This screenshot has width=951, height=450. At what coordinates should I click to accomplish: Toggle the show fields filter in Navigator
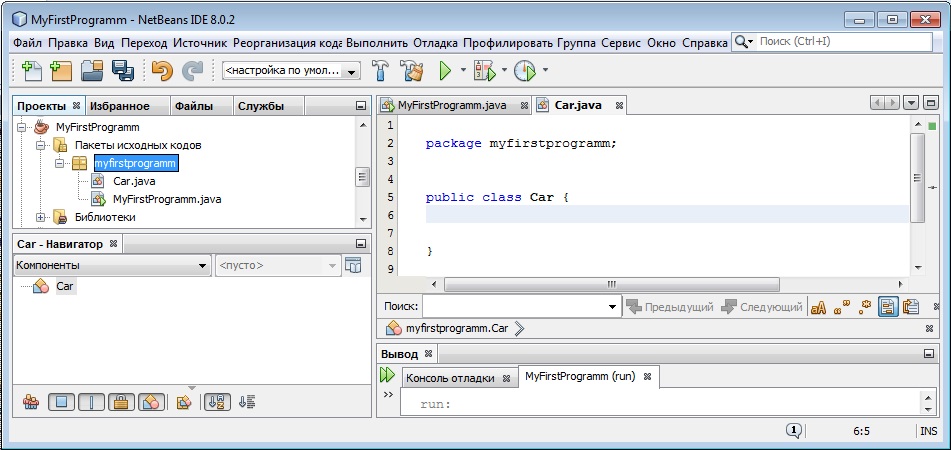[x=61, y=401]
